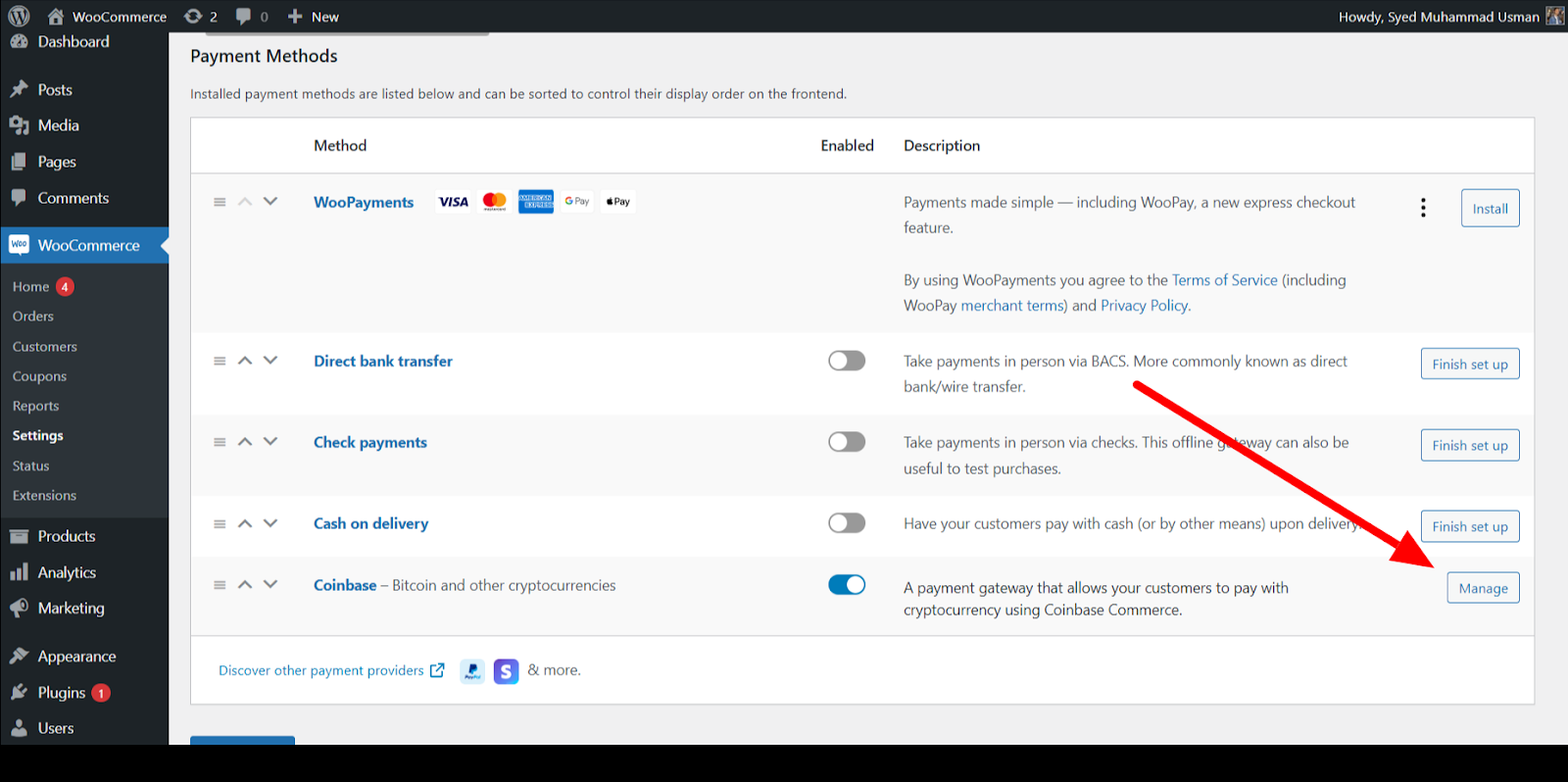Enable Direct bank transfer toggle
This screenshot has height=782, width=1568.
point(847,361)
